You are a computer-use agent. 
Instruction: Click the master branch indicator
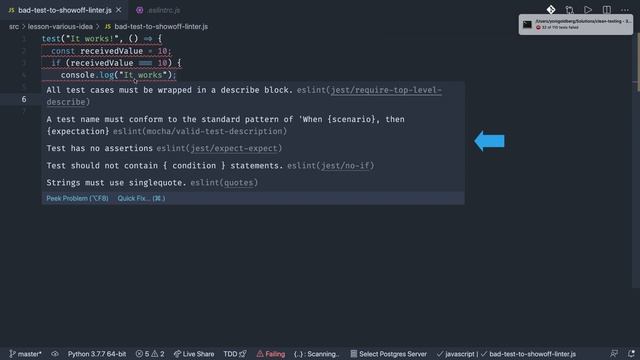click(x=25, y=354)
